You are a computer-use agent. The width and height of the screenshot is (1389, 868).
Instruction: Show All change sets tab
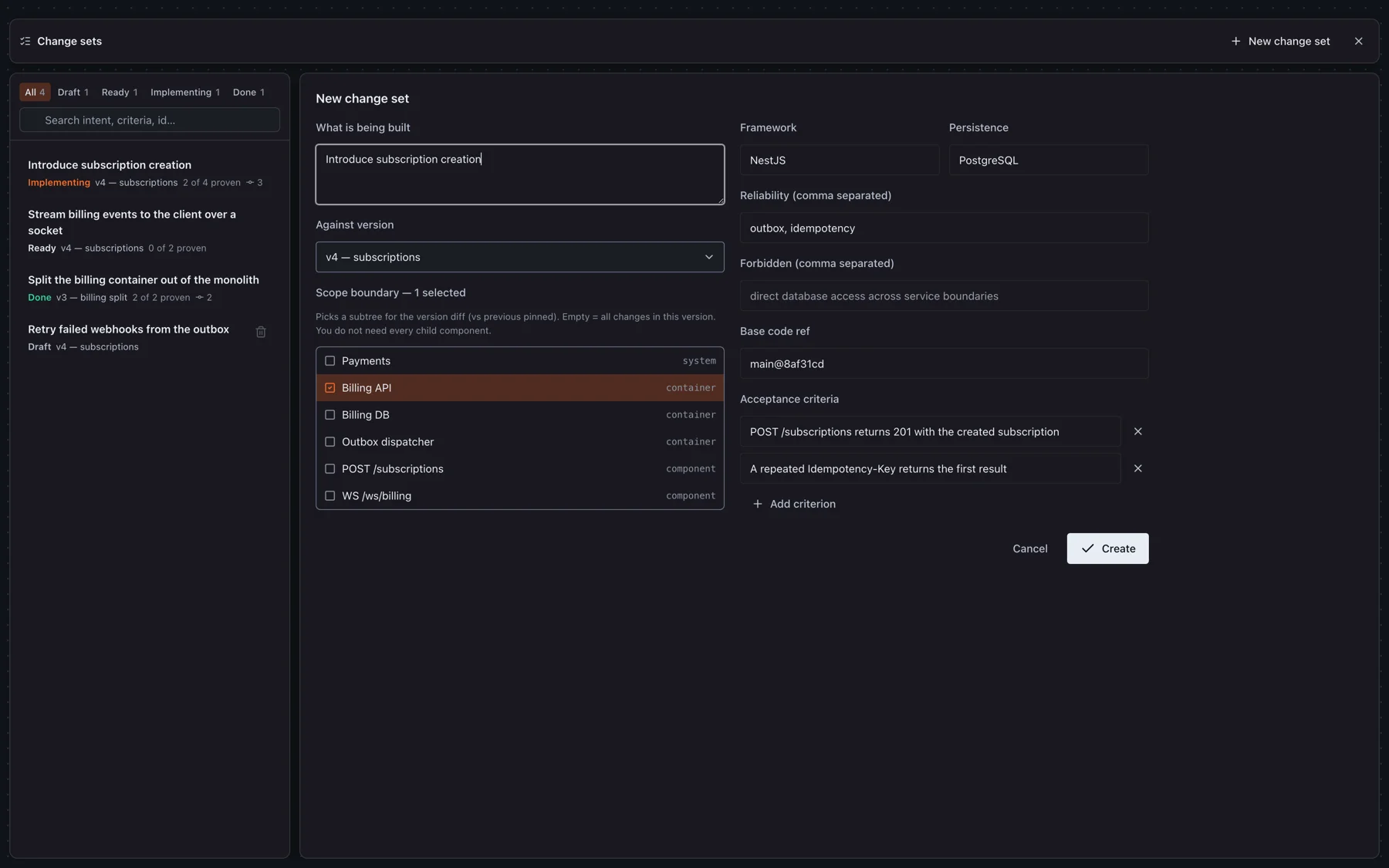35,92
